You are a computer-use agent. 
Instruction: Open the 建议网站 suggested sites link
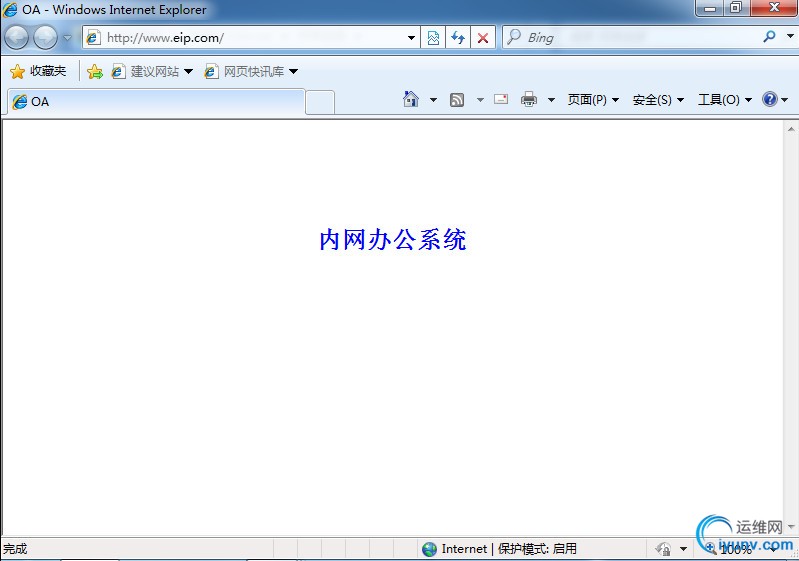tap(146, 71)
